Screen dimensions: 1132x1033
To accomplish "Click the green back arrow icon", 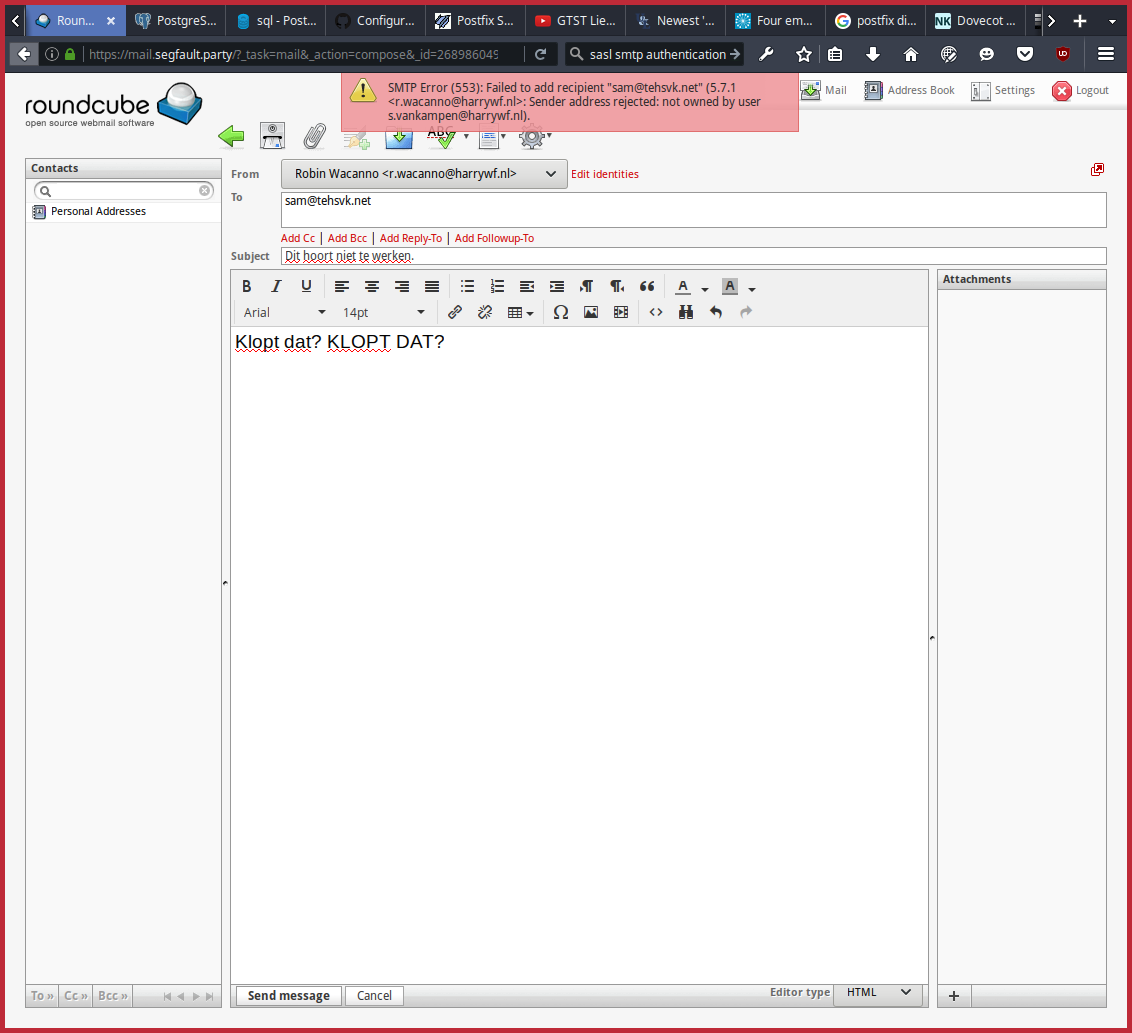I will point(232,136).
